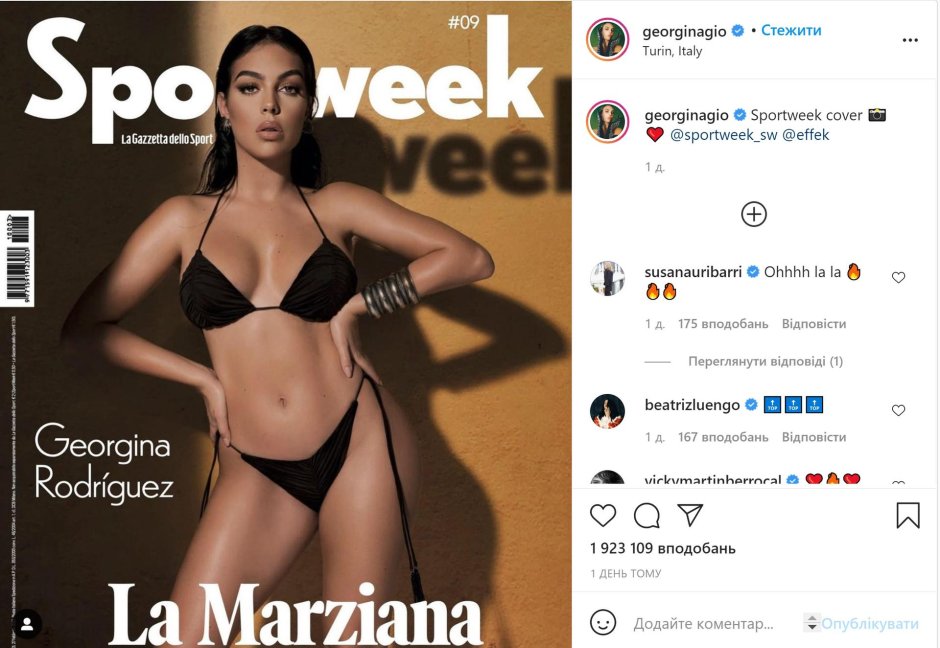Load more comments with plus circle

pos(754,214)
